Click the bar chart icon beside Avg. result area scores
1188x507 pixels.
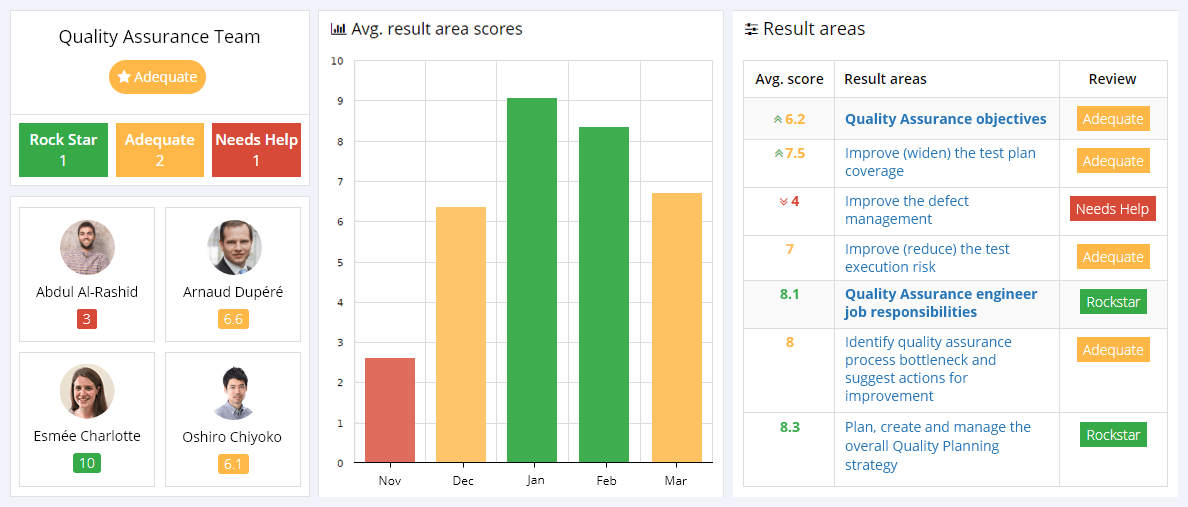click(338, 29)
